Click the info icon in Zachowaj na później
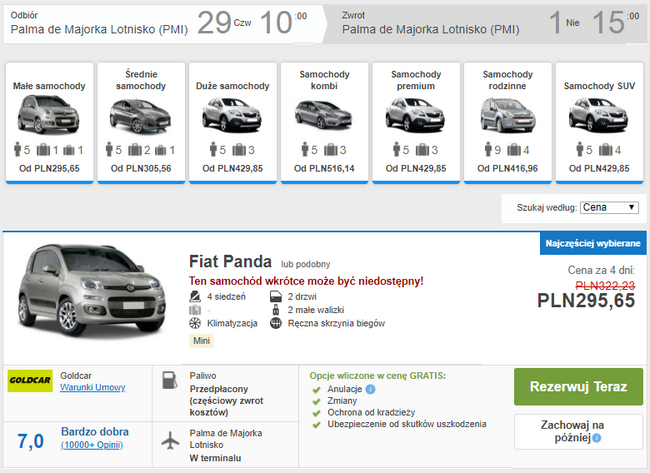Screen dimensions: 650x473 pos(597,438)
